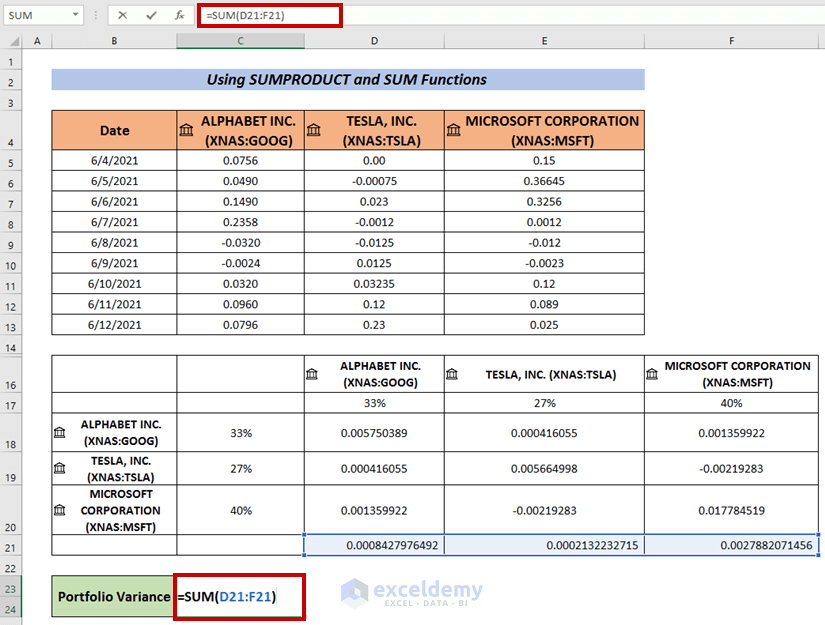Viewport: 825px width, 625px height.
Task: Open the Insert Function fx button
Action: pyautogui.click(x=179, y=15)
